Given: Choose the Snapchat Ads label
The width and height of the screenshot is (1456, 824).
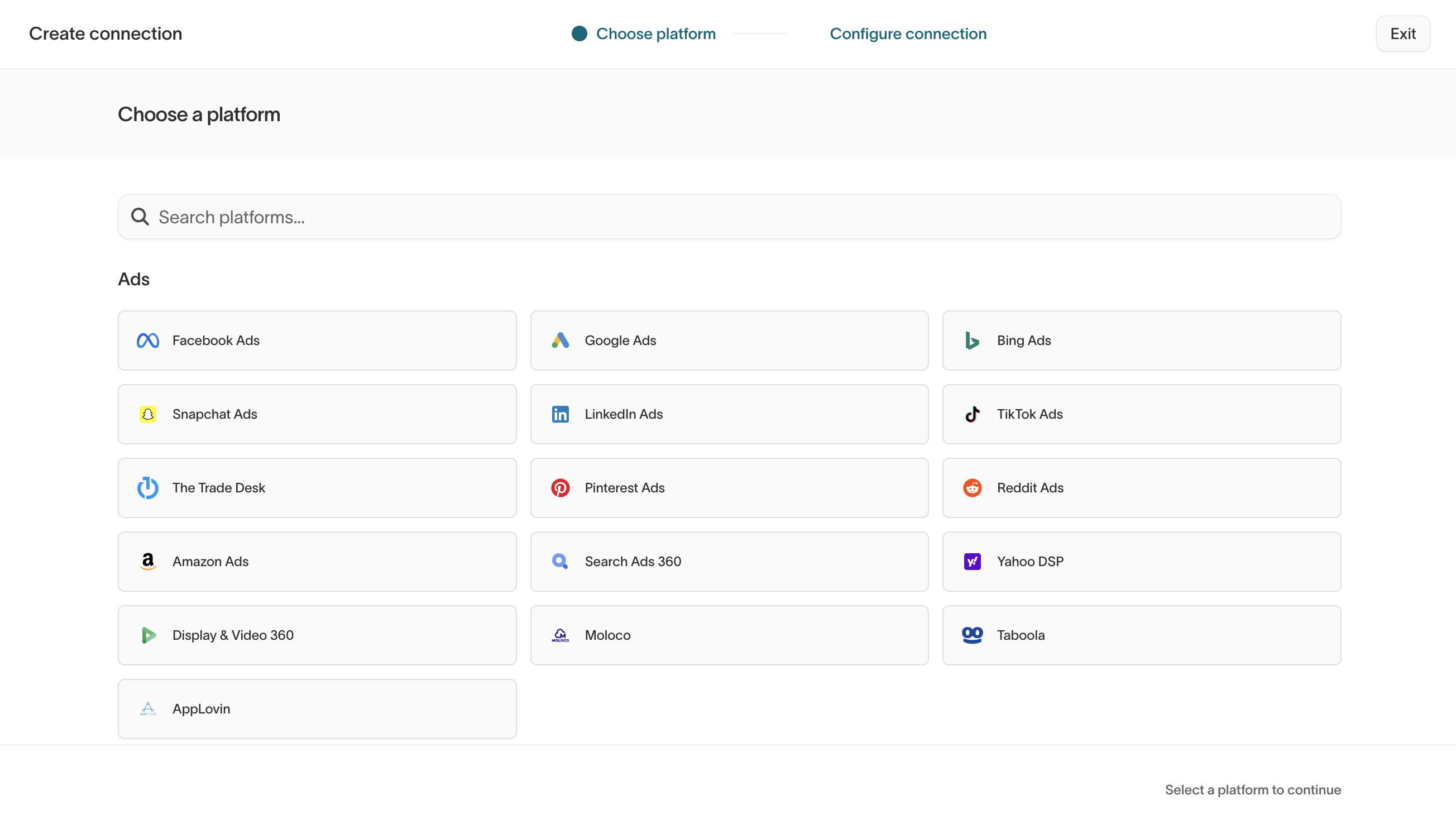Looking at the screenshot, I should [x=214, y=414].
